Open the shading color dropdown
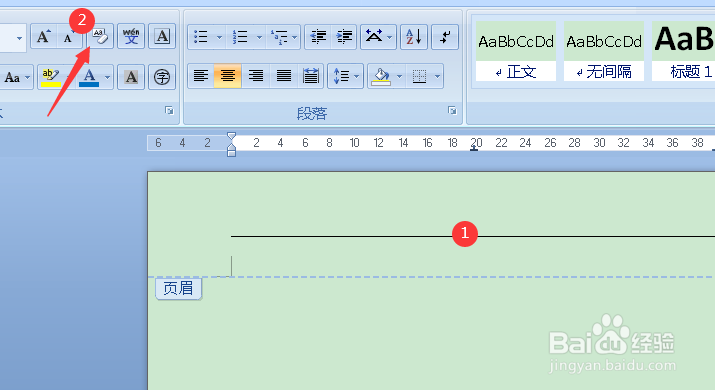This screenshot has height=390, width=715. 399,76
